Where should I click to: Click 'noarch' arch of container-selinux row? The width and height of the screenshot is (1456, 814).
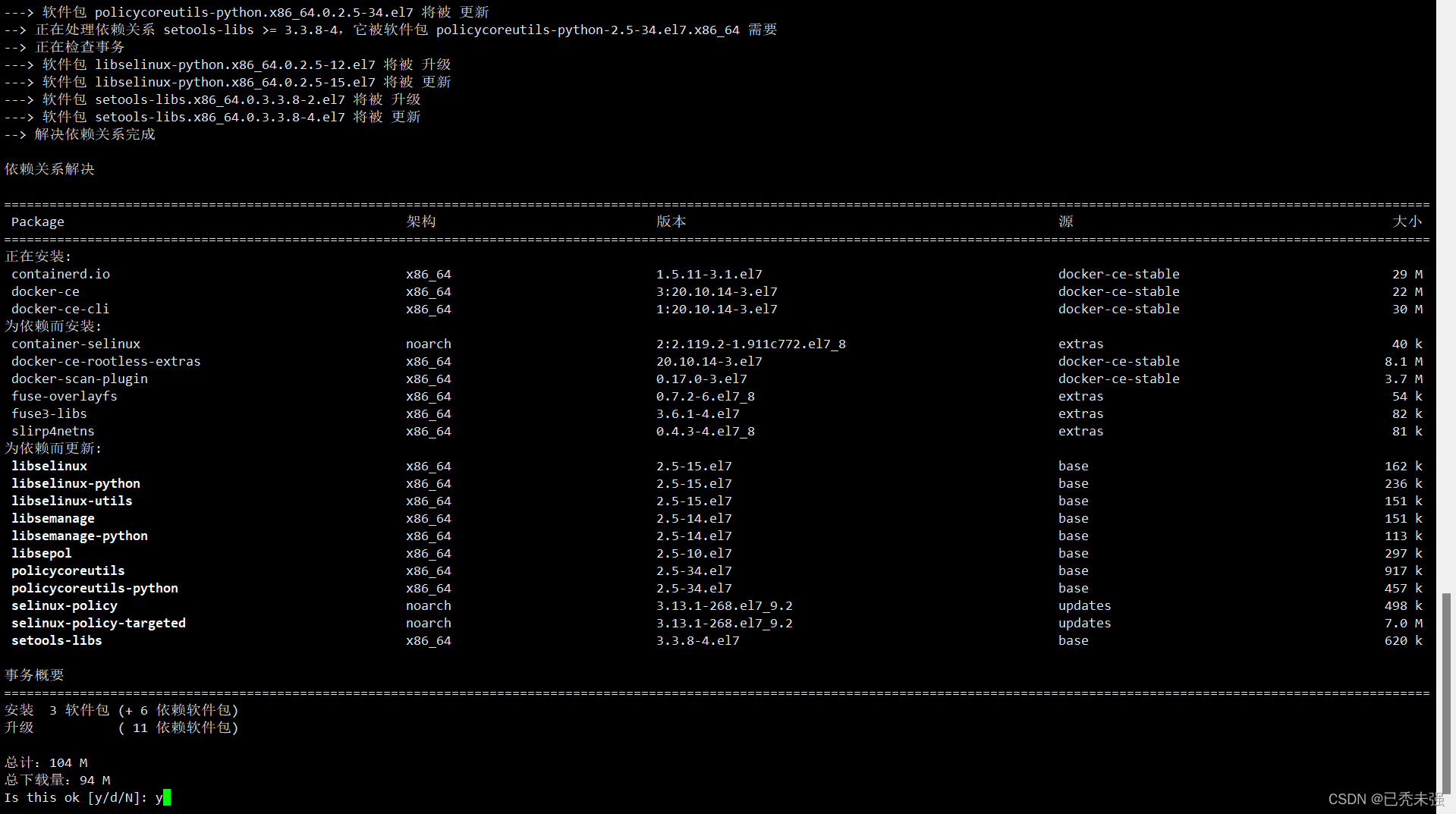click(x=429, y=344)
